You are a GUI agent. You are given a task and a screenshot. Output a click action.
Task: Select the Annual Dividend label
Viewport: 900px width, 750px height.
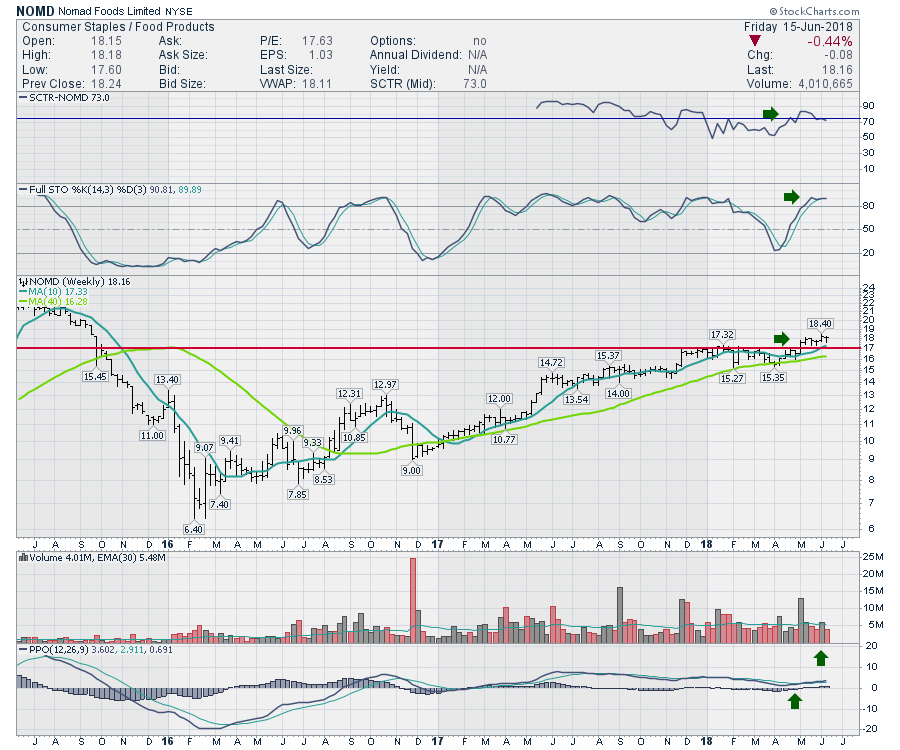pos(416,55)
